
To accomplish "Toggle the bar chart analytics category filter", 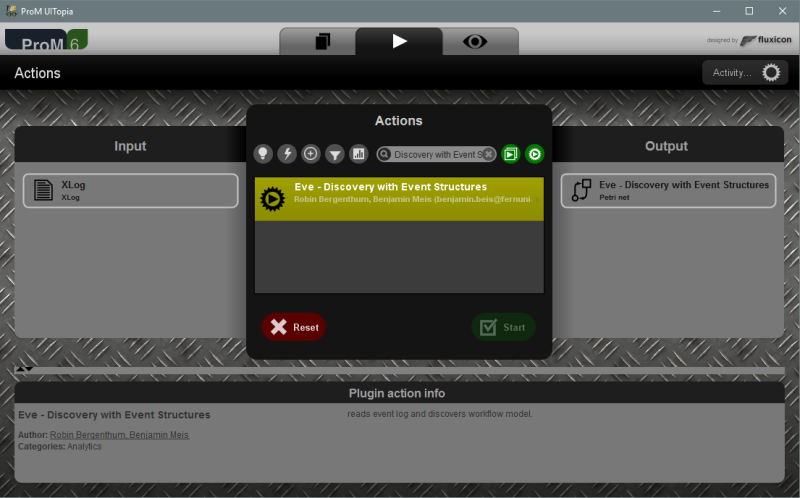I will pos(359,154).
